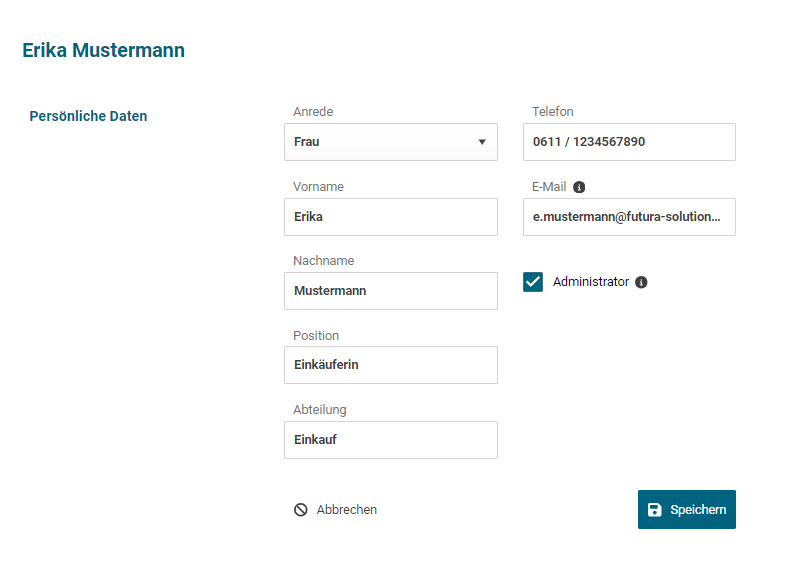Click the Persönliche Daten section heading
This screenshot has height=566, width=793.
88,116
